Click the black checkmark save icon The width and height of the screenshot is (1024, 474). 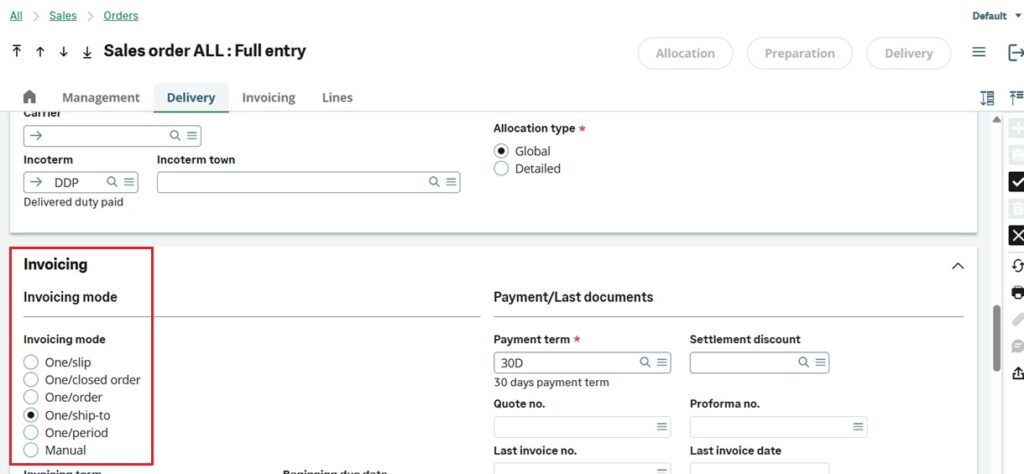click(x=1017, y=181)
